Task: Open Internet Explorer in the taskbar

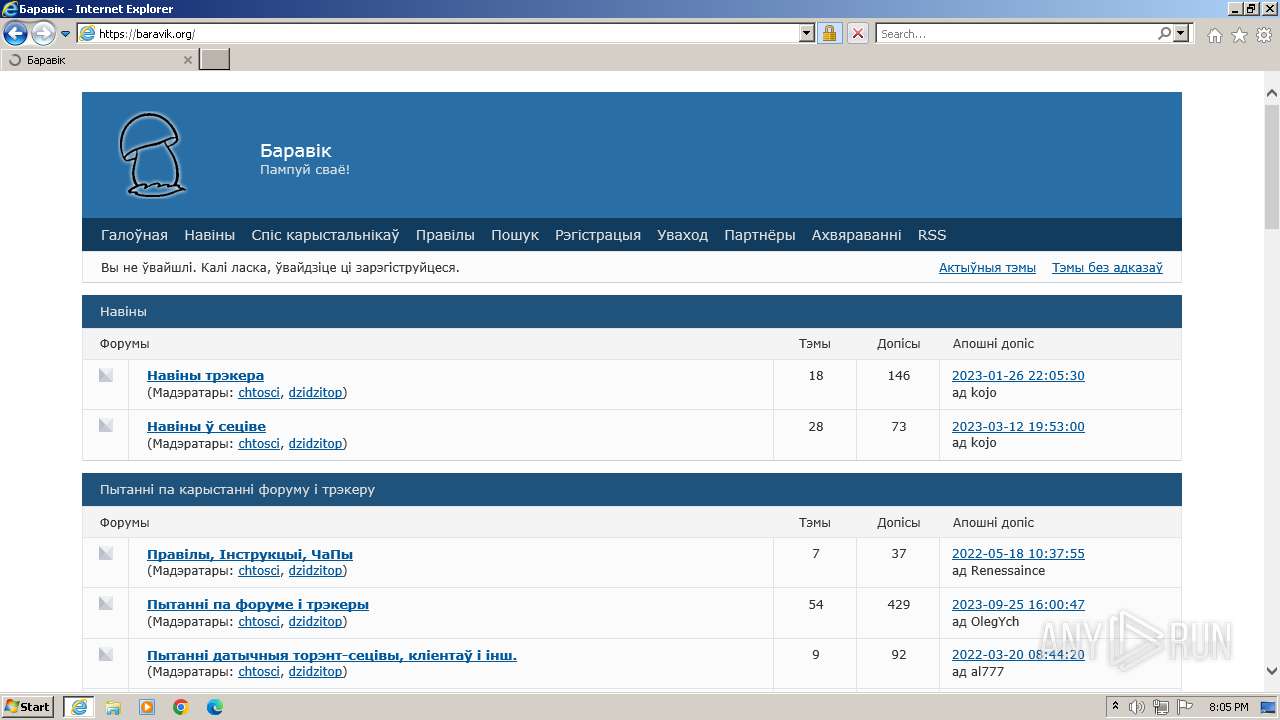Action: pyautogui.click(x=79, y=707)
